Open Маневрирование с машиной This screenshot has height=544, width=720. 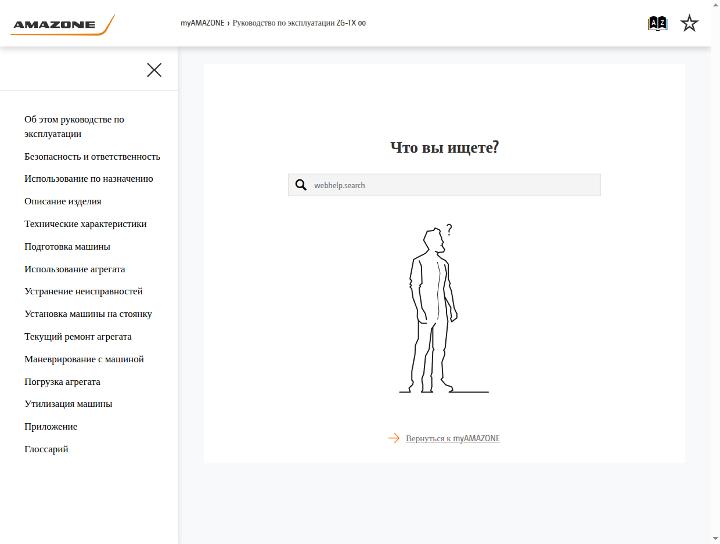(x=84, y=359)
